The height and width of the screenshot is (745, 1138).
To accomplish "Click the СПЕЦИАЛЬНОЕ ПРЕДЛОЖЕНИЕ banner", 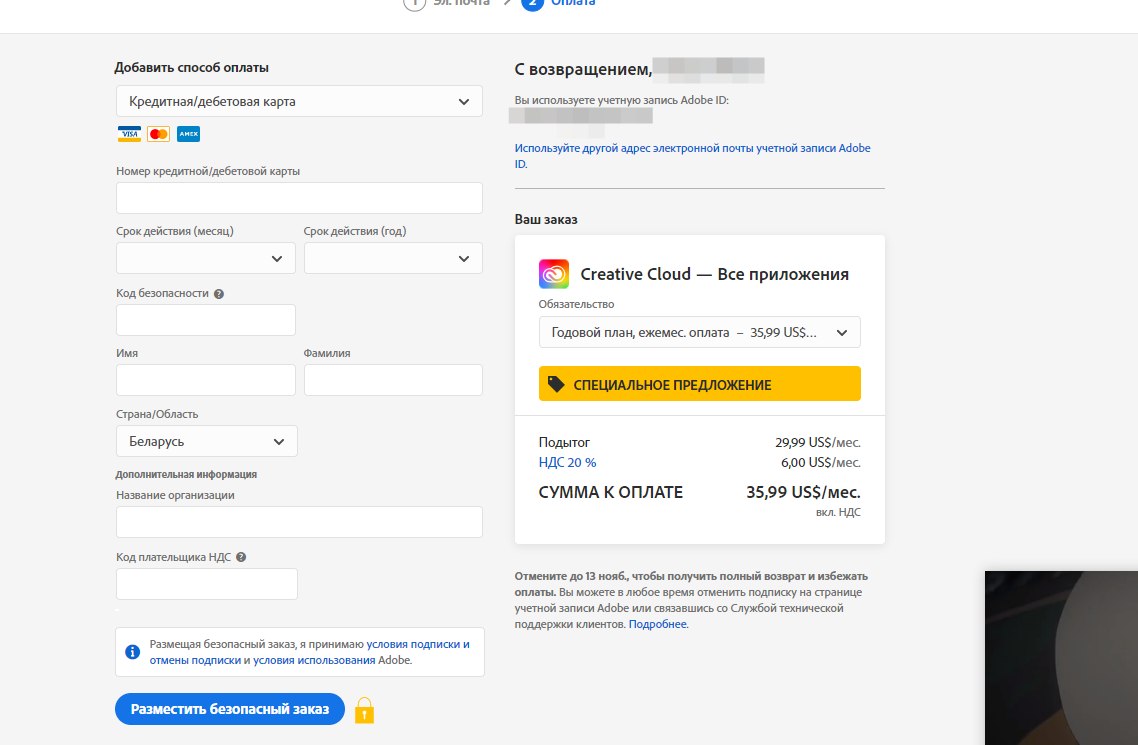I will (x=700, y=384).
